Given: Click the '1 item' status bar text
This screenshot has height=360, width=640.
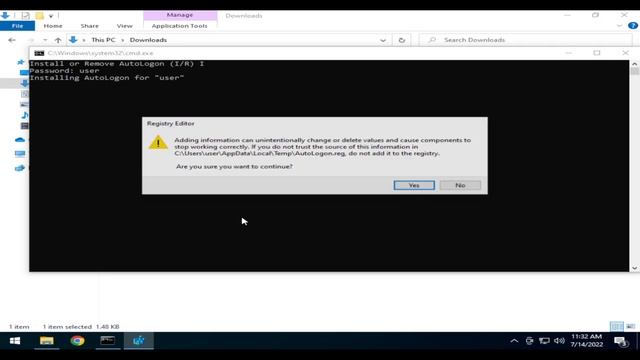Looking at the screenshot, I should coord(19,327).
